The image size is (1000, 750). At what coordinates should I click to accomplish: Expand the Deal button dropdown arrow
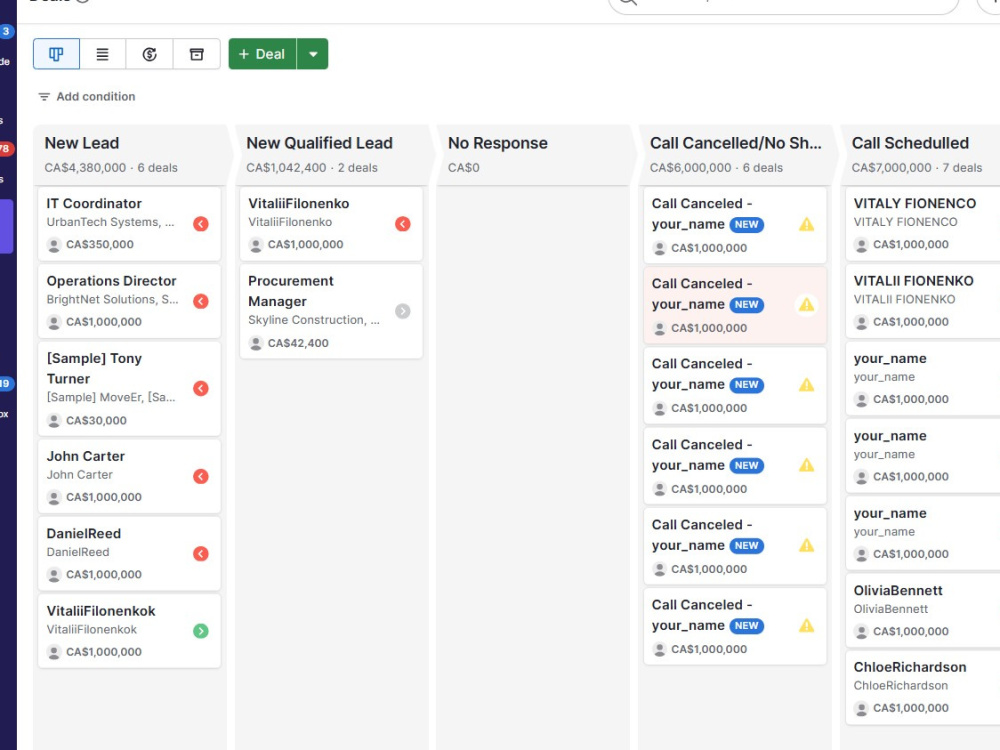click(x=312, y=54)
